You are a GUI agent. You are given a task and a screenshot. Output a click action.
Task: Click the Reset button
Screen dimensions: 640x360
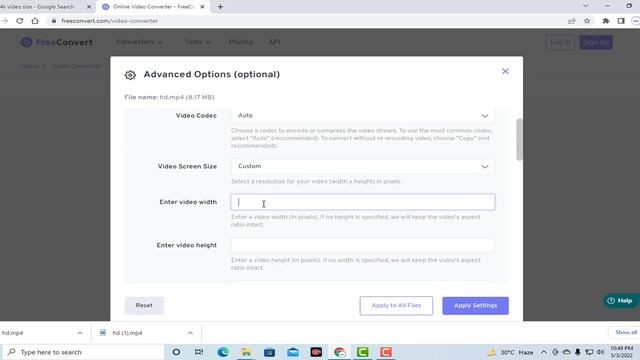pos(144,305)
